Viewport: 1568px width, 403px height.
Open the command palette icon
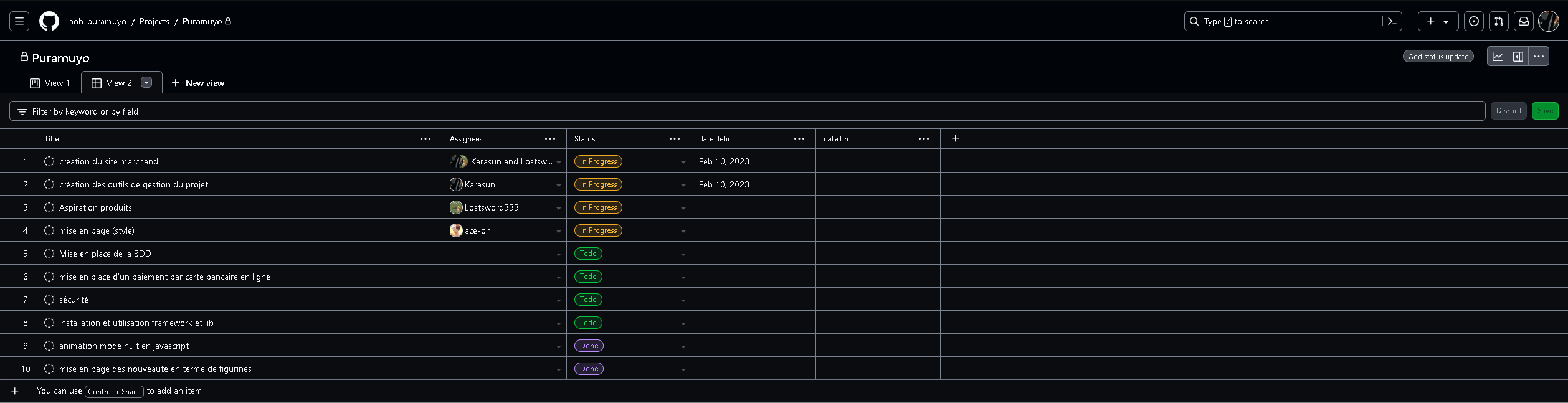[1392, 21]
